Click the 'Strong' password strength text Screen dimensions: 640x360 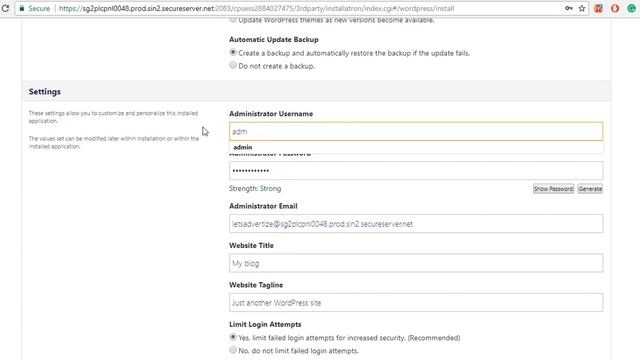click(270, 189)
